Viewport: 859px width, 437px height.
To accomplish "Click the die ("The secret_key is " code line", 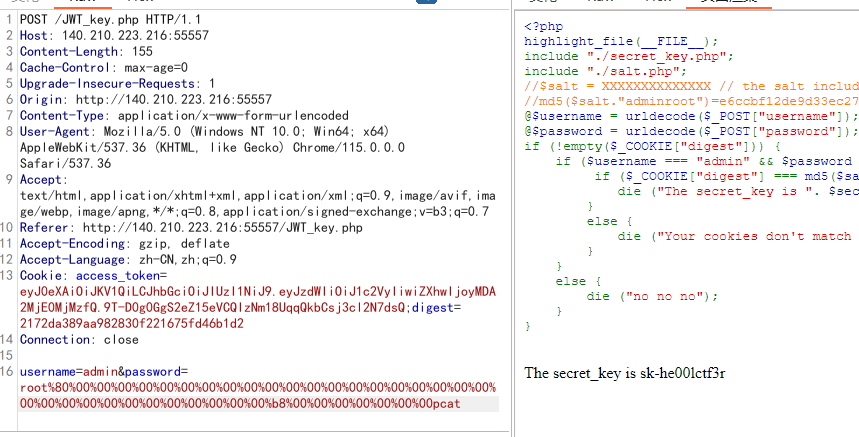I will (x=738, y=191).
